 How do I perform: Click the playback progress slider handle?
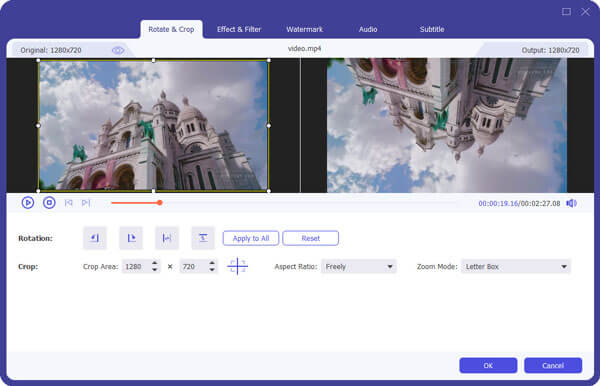pyautogui.click(x=160, y=202)
